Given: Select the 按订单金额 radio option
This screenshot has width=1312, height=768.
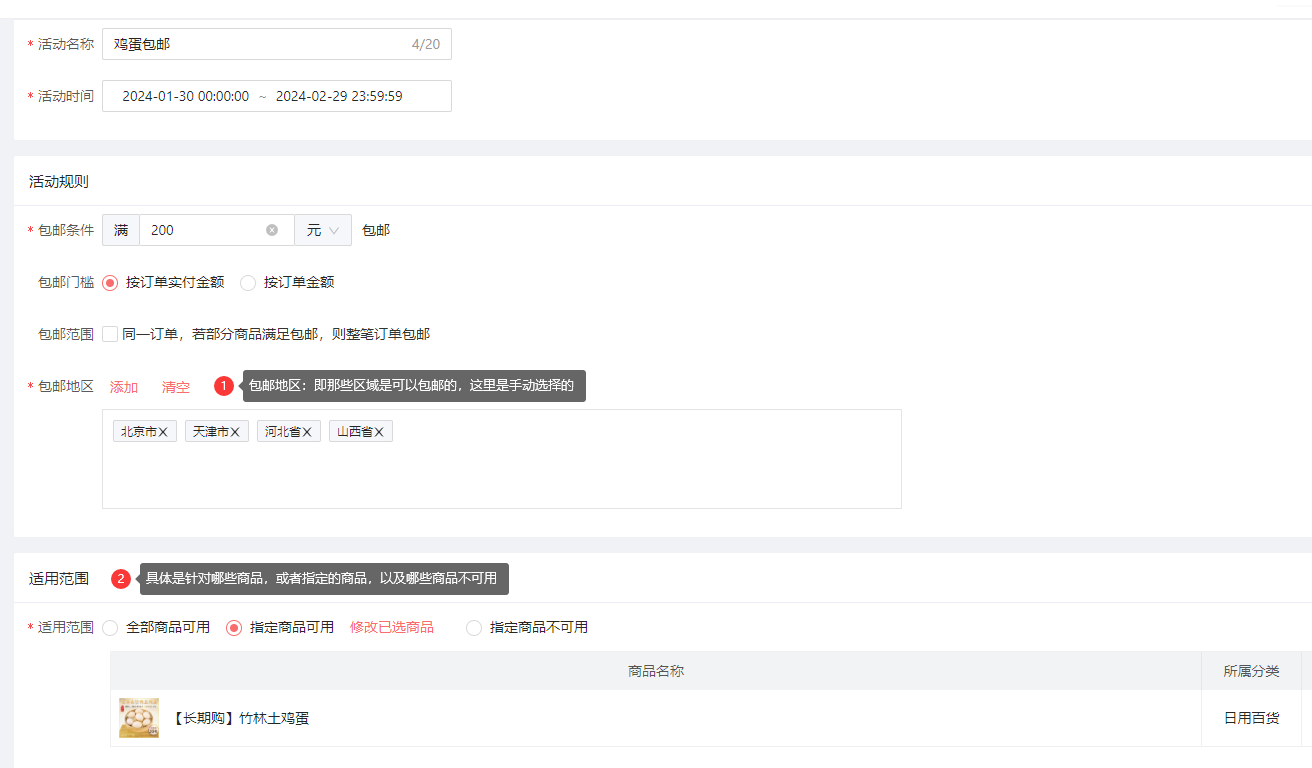Looking at the screenshot, I should point(248,283).
